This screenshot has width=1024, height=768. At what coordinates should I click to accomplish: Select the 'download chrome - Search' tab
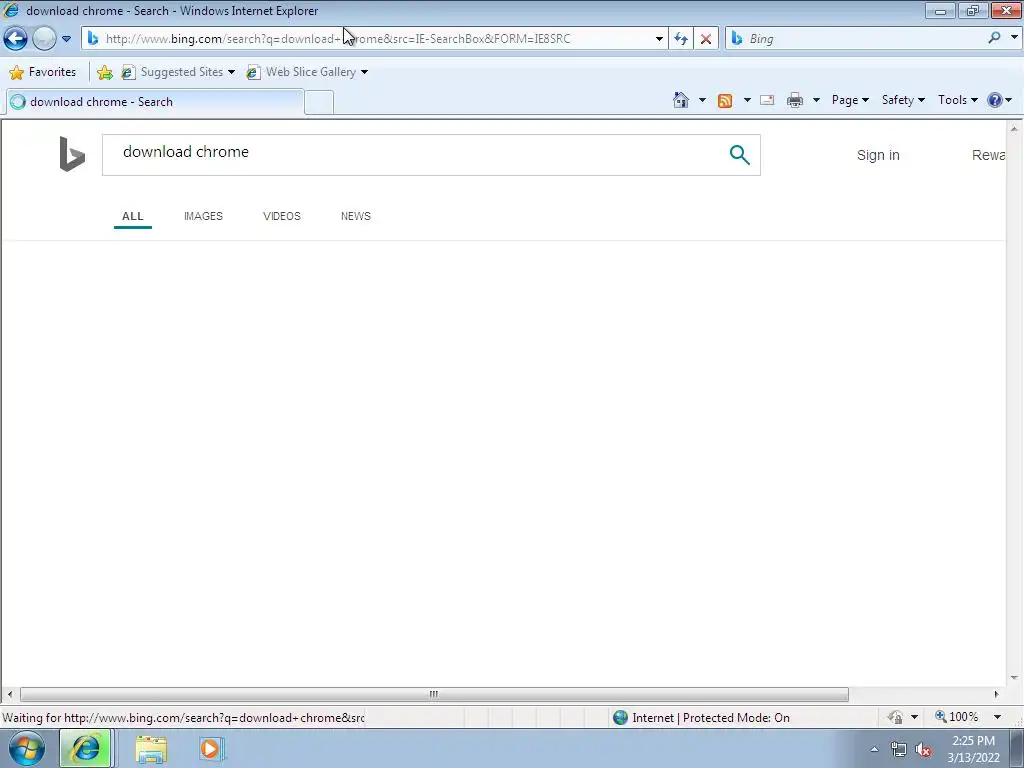(155, 102)
